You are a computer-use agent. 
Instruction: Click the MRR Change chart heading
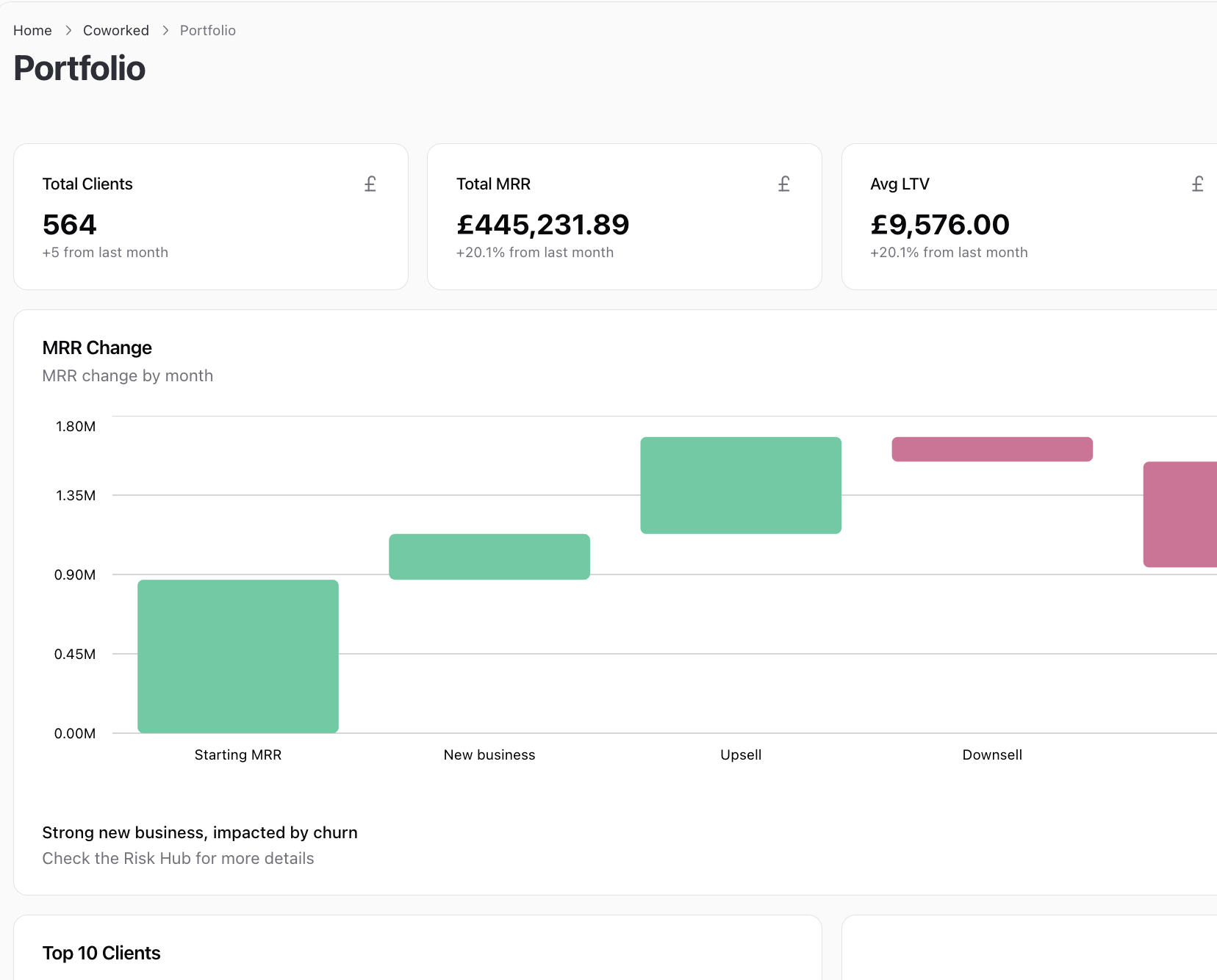[x=96, y=347]
